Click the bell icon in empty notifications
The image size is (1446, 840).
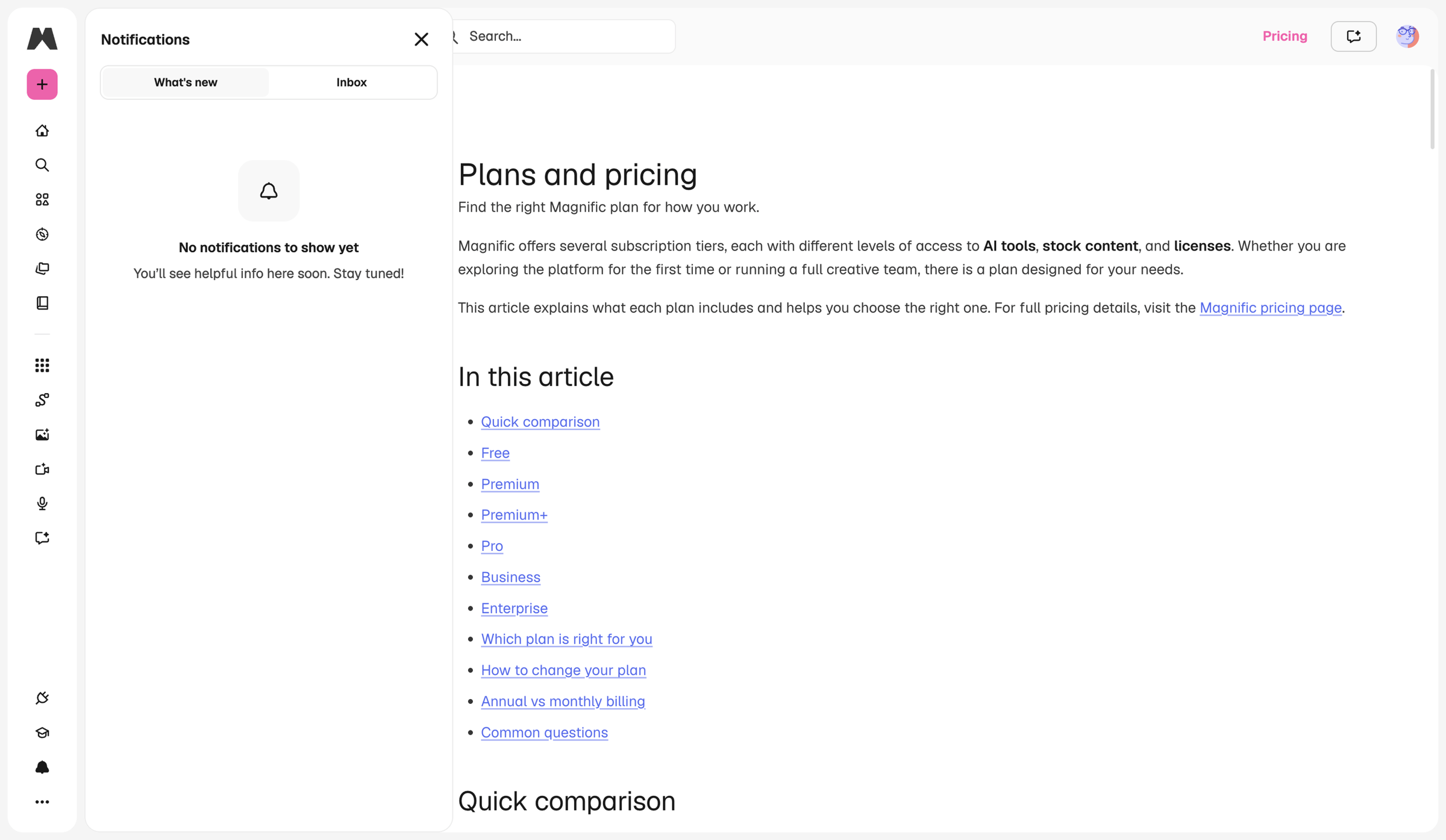[x=269, y=191]
